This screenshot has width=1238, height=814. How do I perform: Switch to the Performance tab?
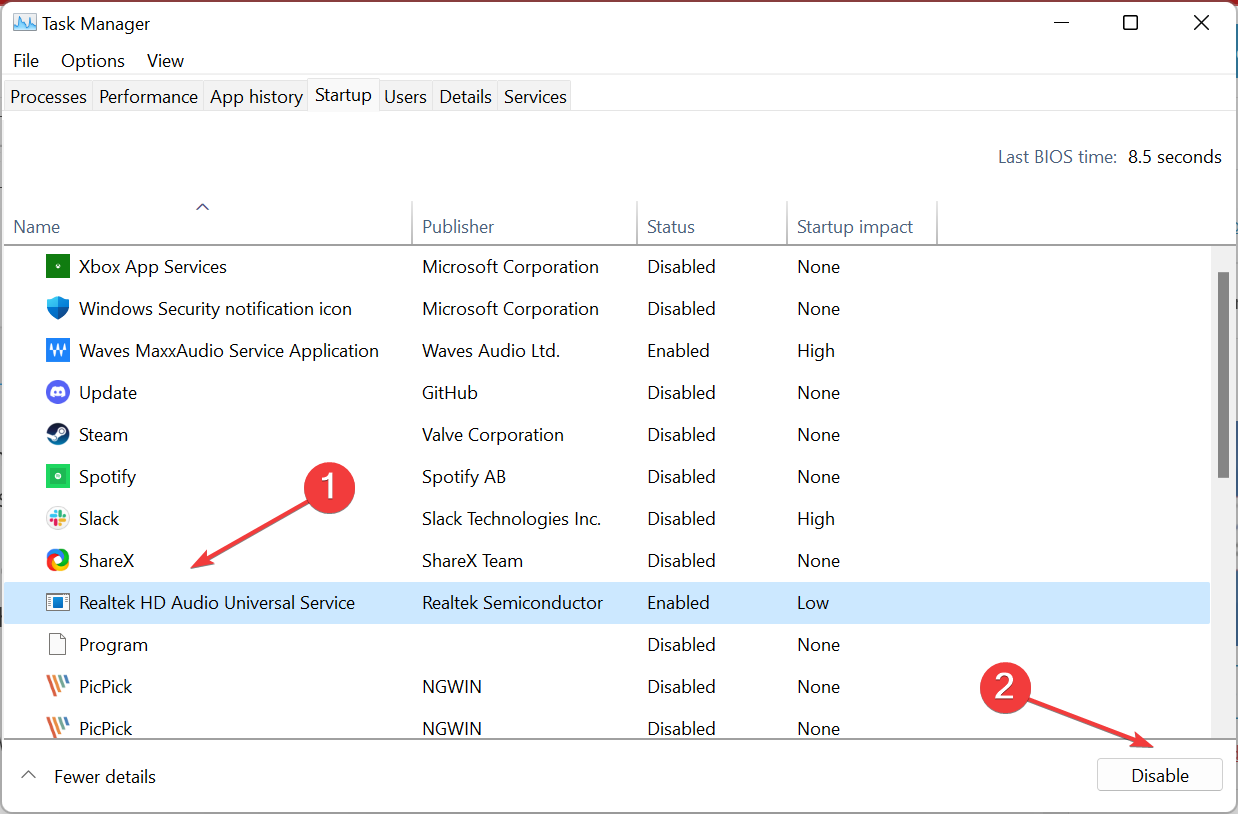149,97
